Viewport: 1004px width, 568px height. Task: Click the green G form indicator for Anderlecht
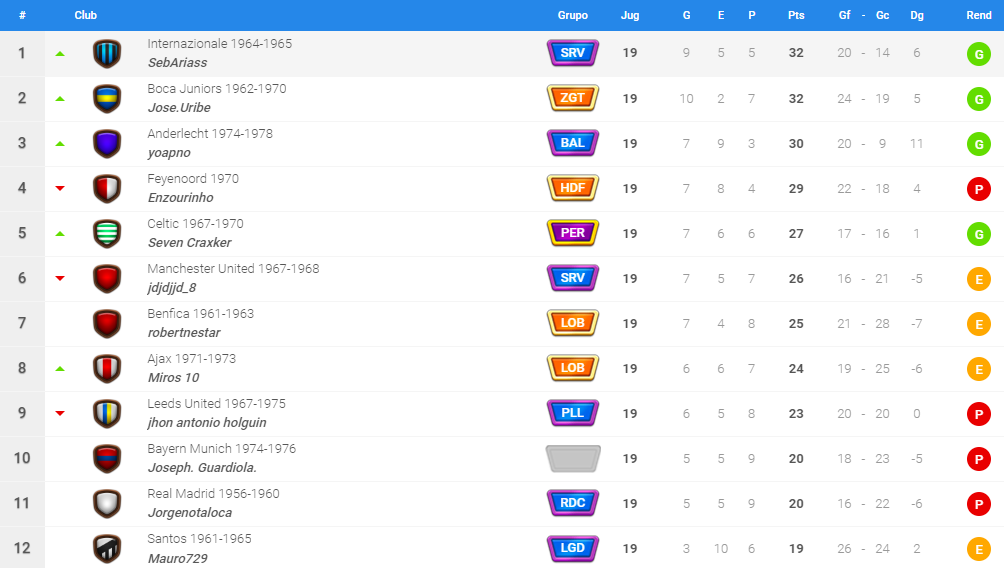[x=978, y=144]
